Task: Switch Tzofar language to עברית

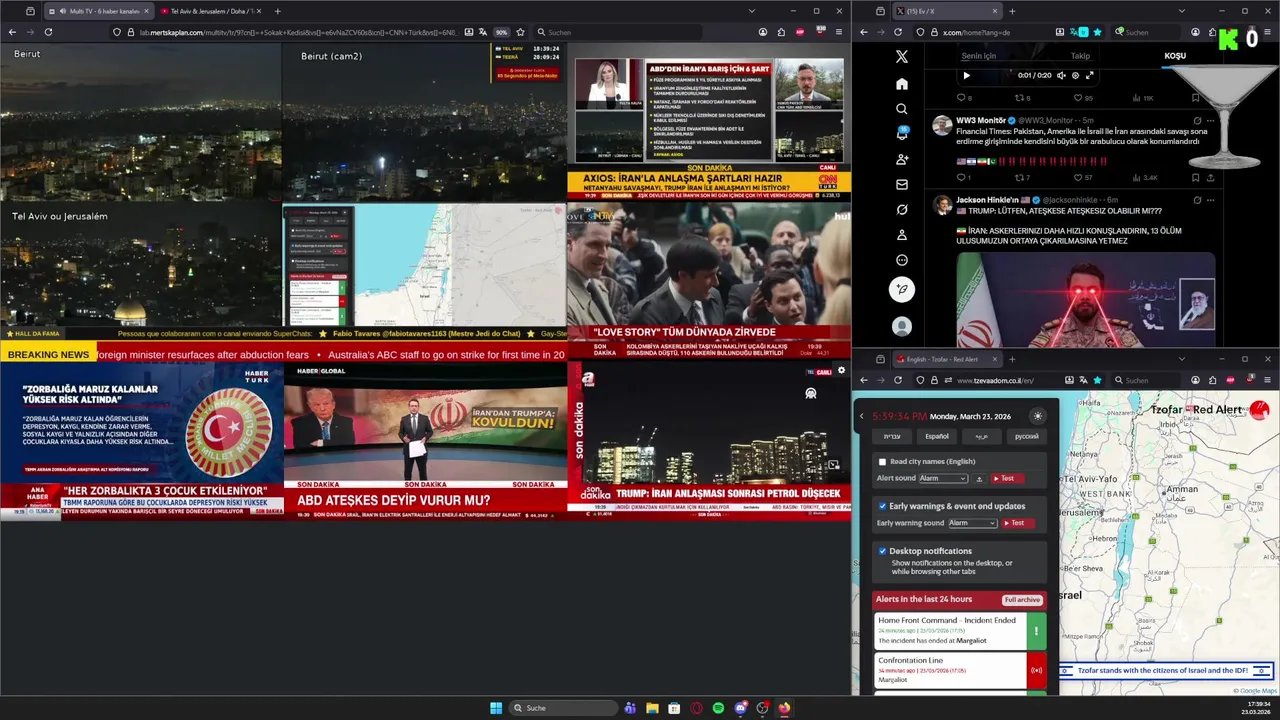Action: 892,436
